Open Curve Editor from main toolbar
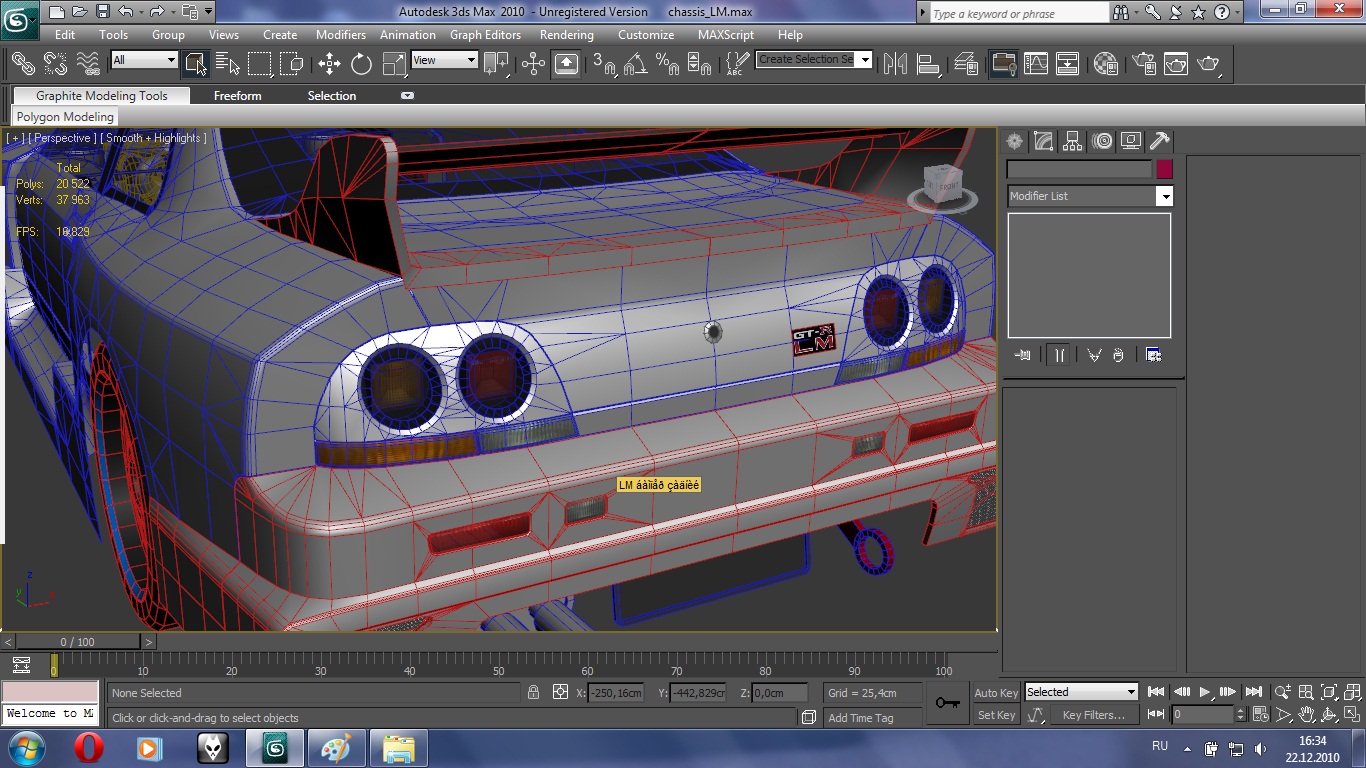This screenshot has width=1366, height=768. point(1036,64)
